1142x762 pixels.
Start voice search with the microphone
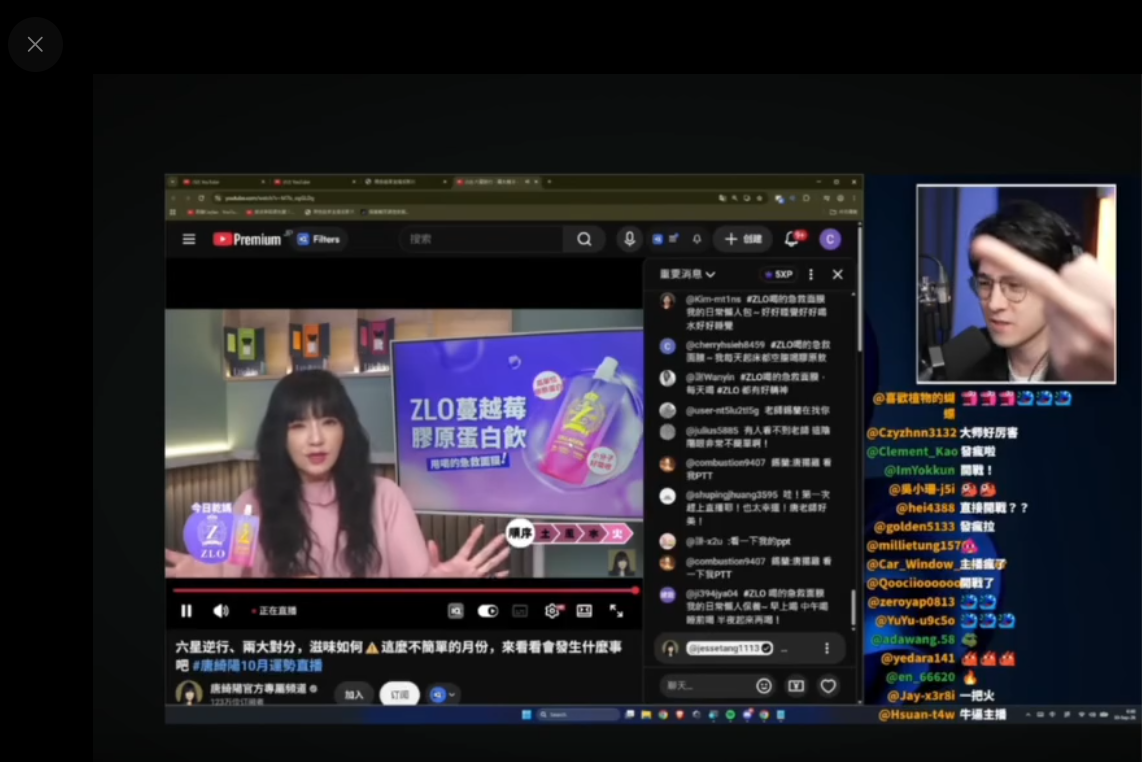click(629, 239)
